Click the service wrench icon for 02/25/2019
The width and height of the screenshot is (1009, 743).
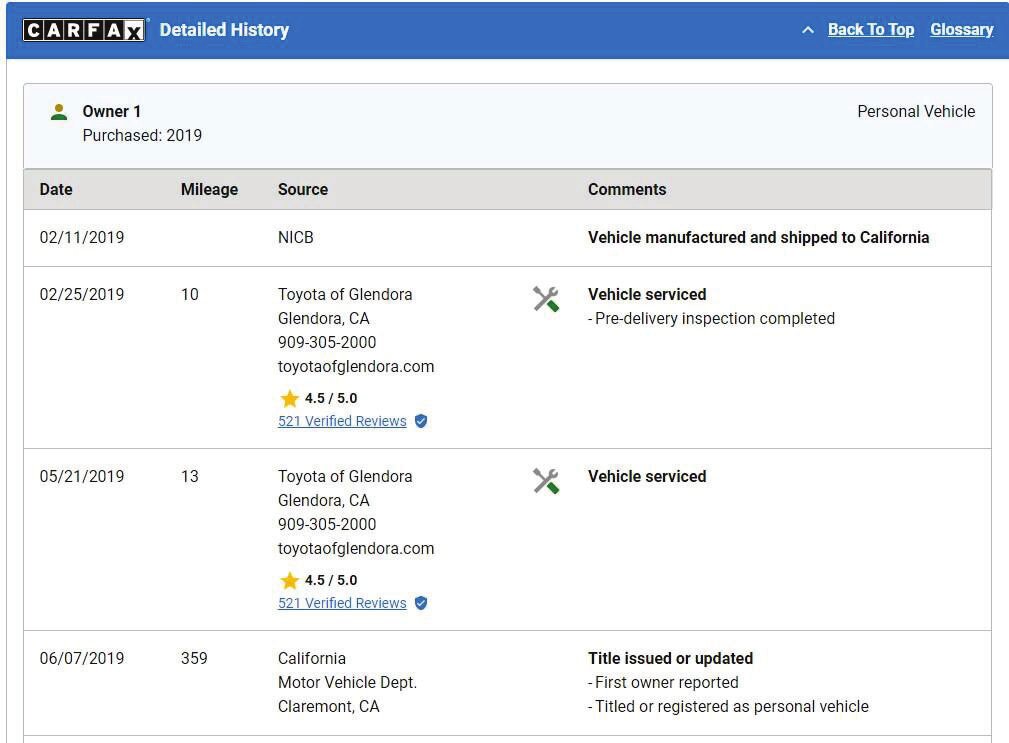point(546,299)
